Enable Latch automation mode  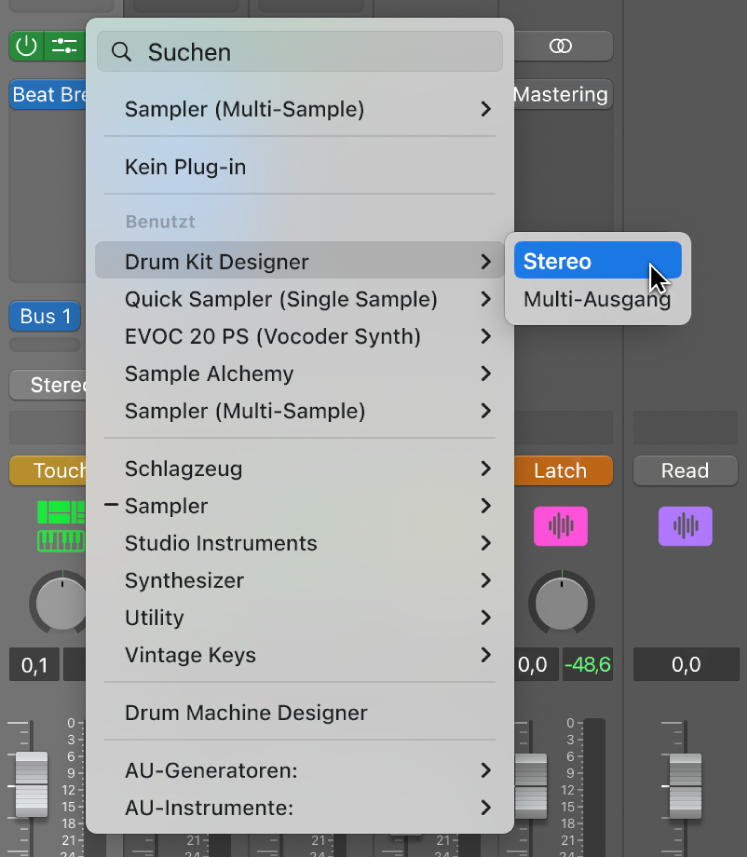tap(562, 470)
